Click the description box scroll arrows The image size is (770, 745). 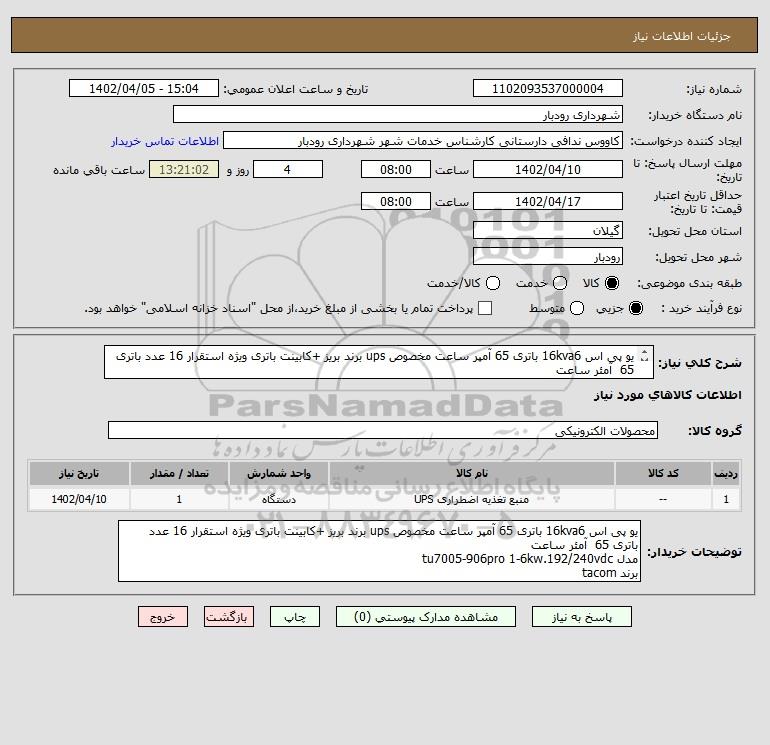645,355
